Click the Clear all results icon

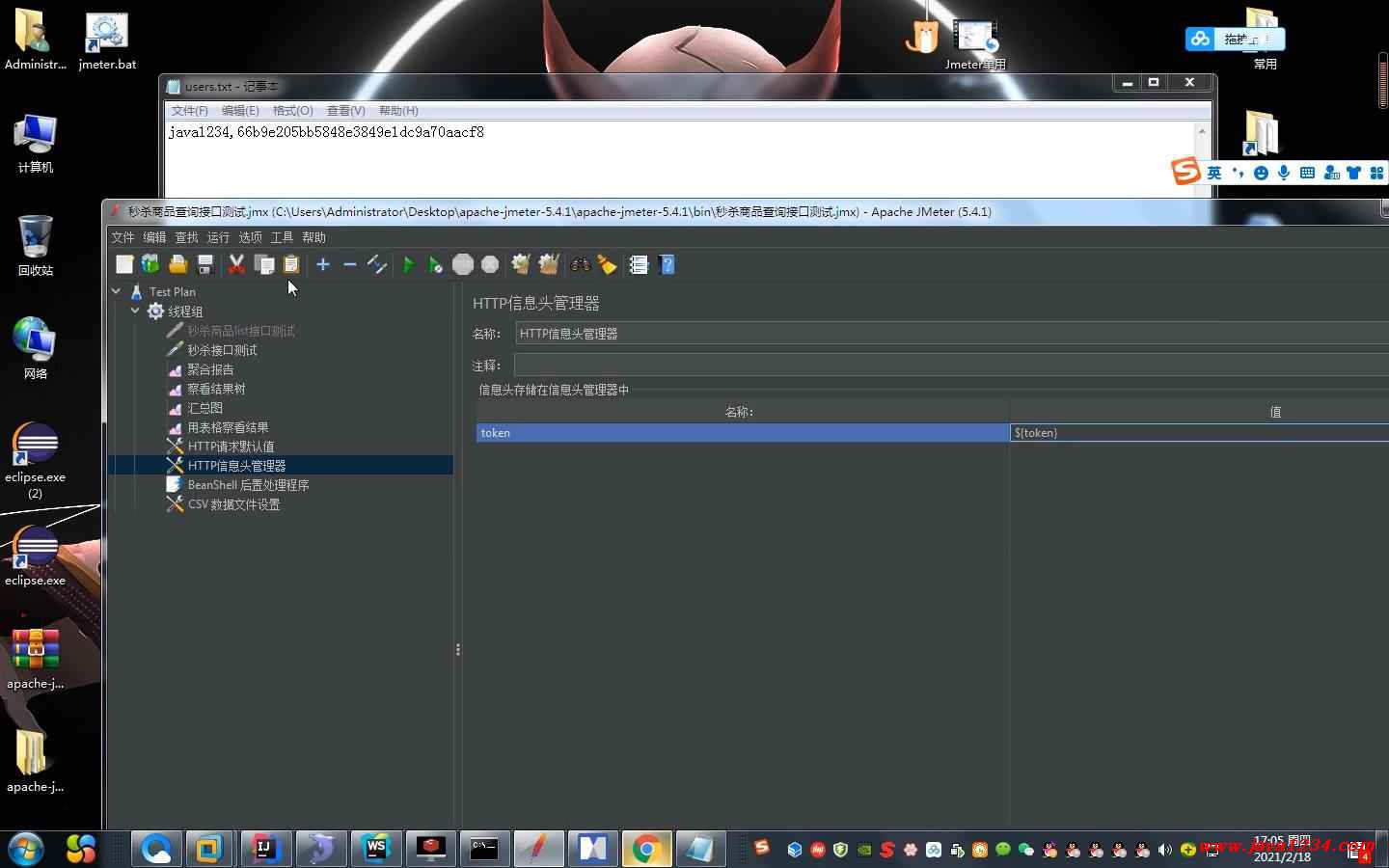click(549, 264)
